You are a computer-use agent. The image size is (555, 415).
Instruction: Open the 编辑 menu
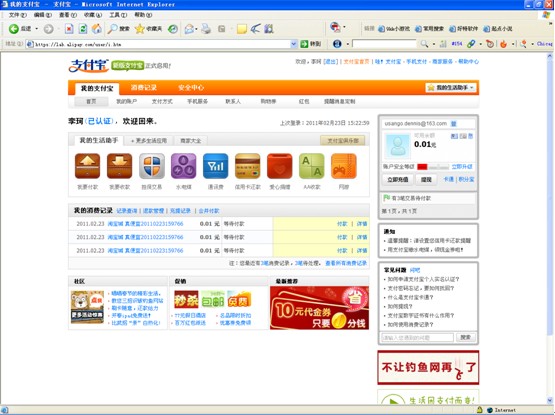click(x=42, y=15)
